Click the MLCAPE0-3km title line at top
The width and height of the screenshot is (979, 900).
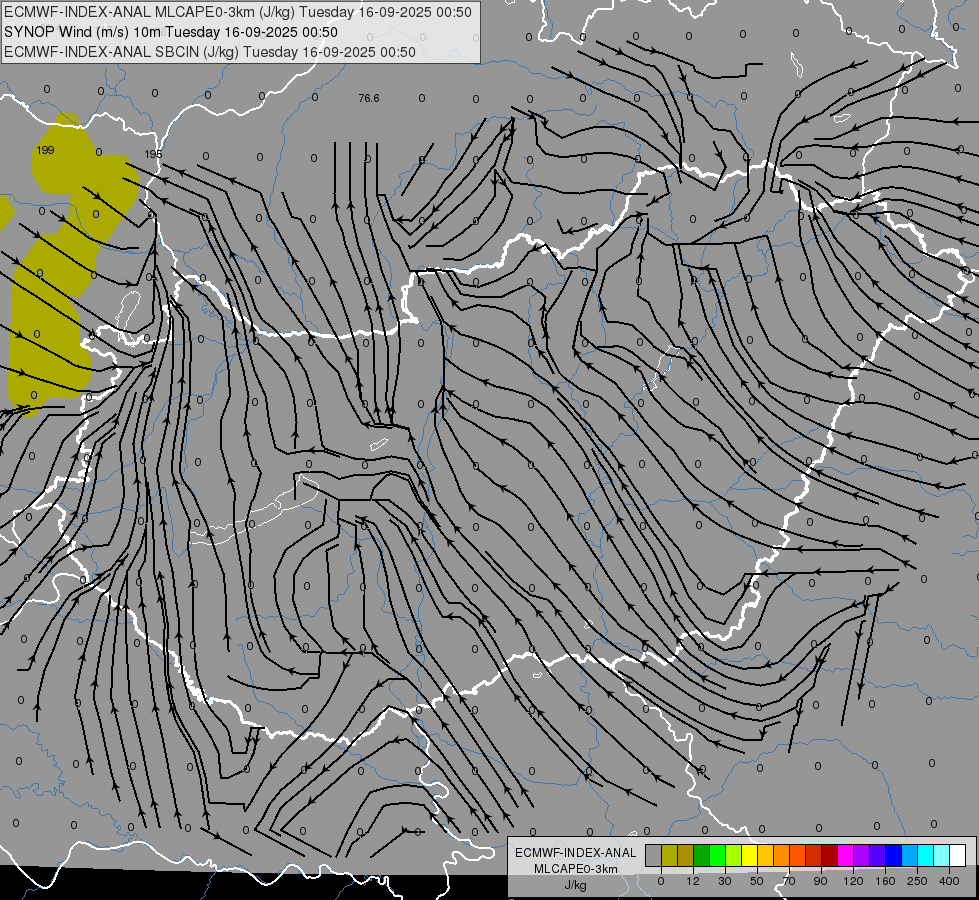pyautogui.click(x=238, y=12)
